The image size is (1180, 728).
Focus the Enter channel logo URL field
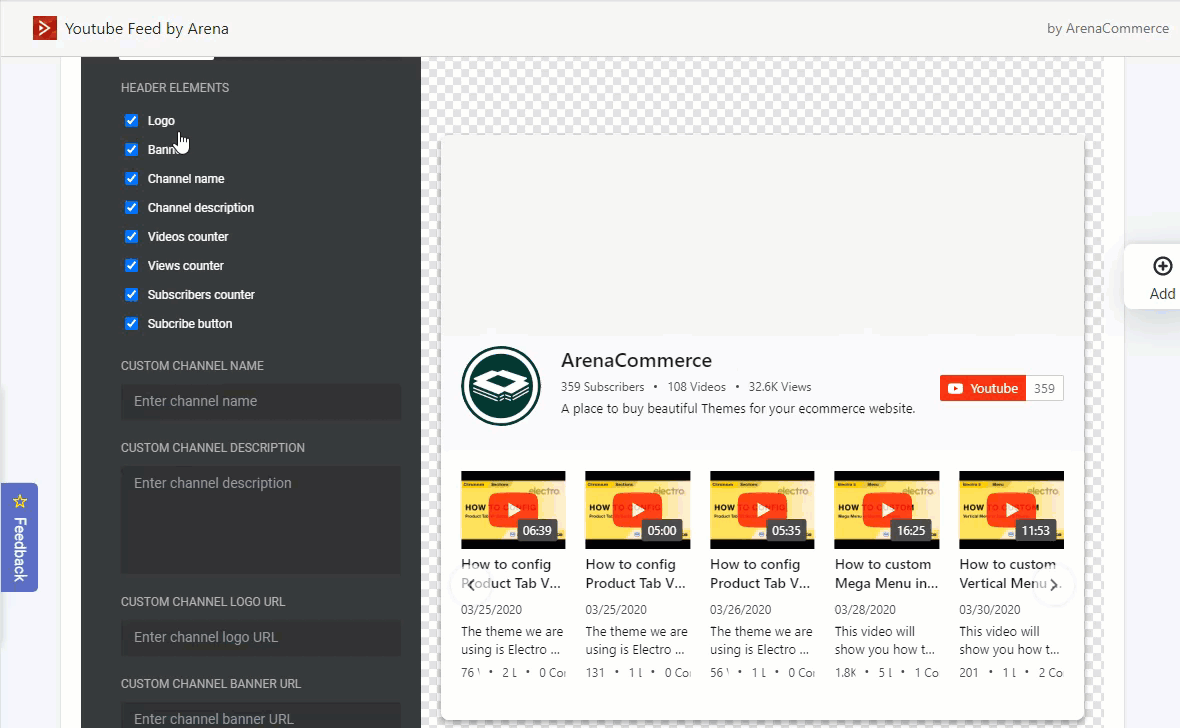coord(260,638)
